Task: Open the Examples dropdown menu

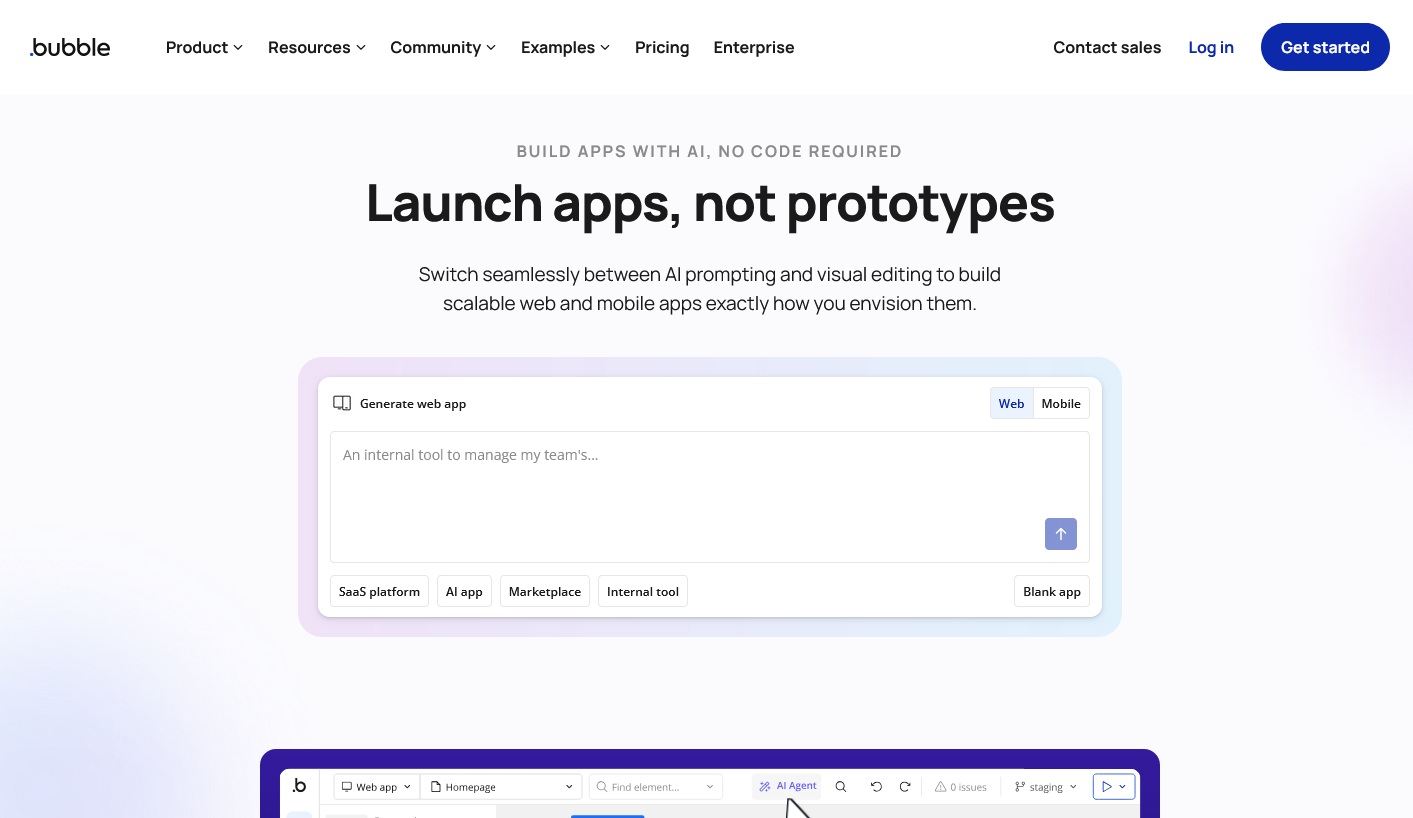Action: click(x=565, y=47)
